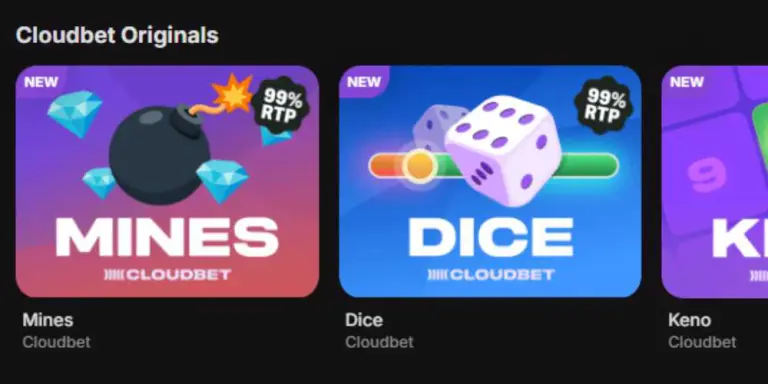Click the NEW badge on Dice card

coord(364,82)
